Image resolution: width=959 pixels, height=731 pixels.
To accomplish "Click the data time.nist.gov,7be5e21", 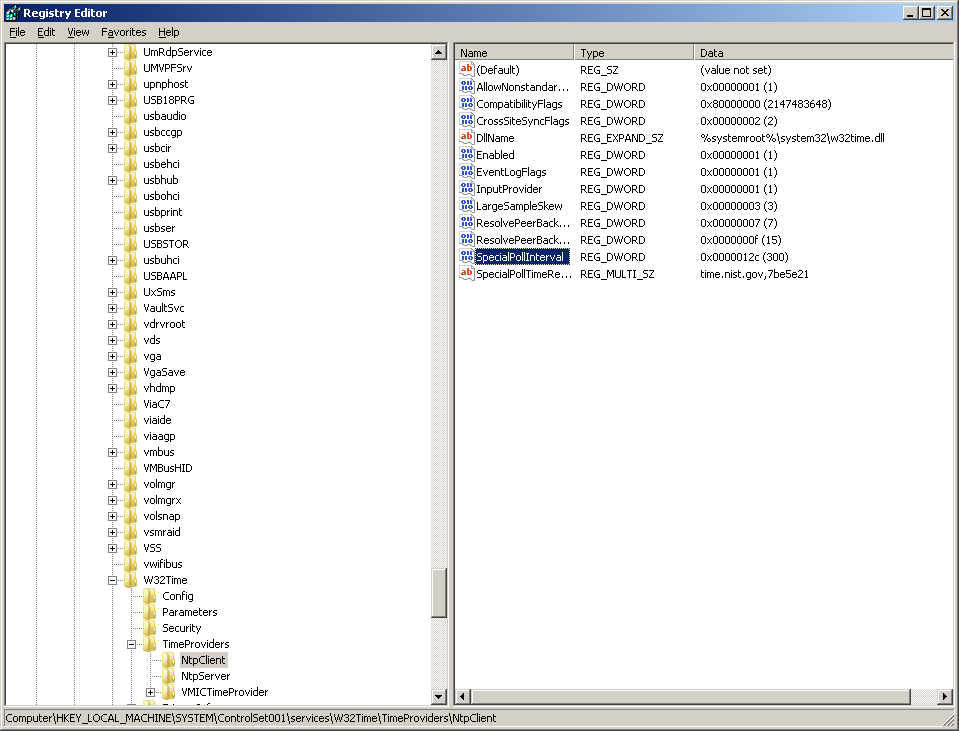I will 754,275.
